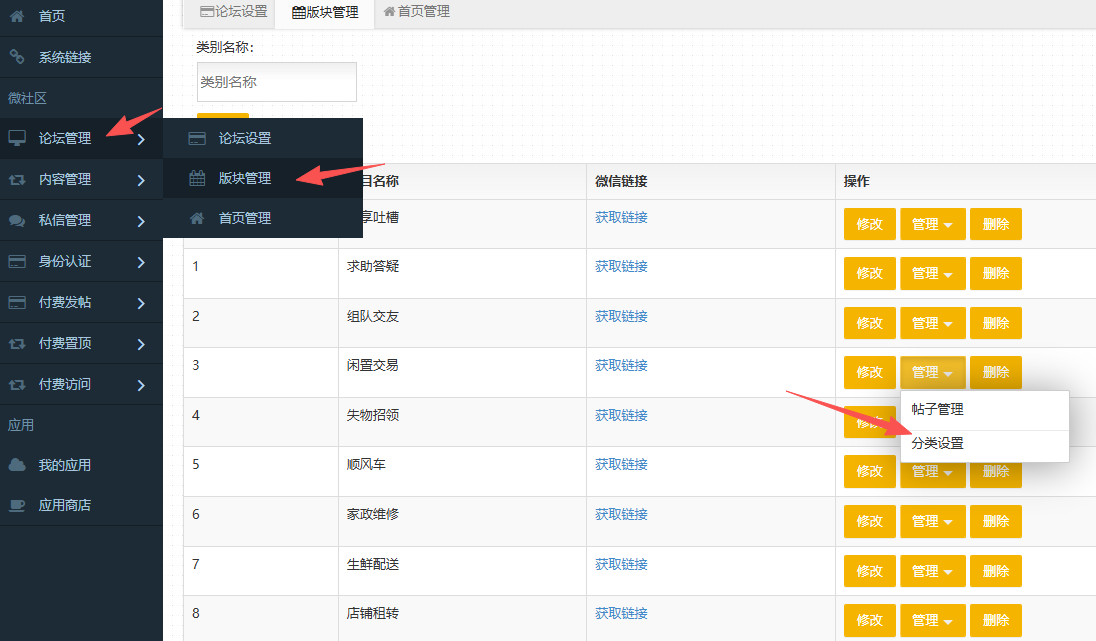Click the coffee cup icon beside 应用商店

(x=17, y=506)
